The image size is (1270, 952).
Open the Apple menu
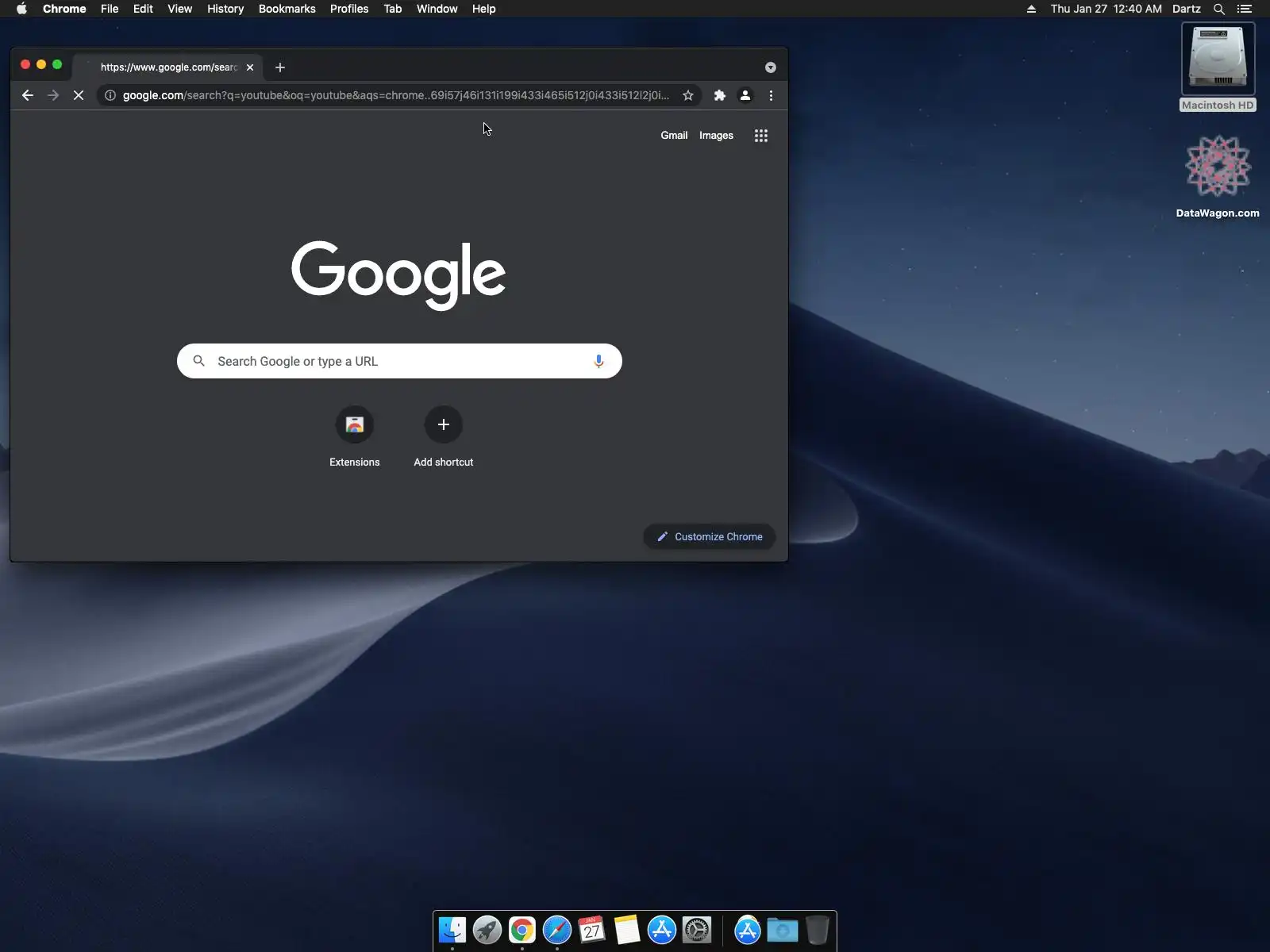pyautogui.click(x=21, y=9)
